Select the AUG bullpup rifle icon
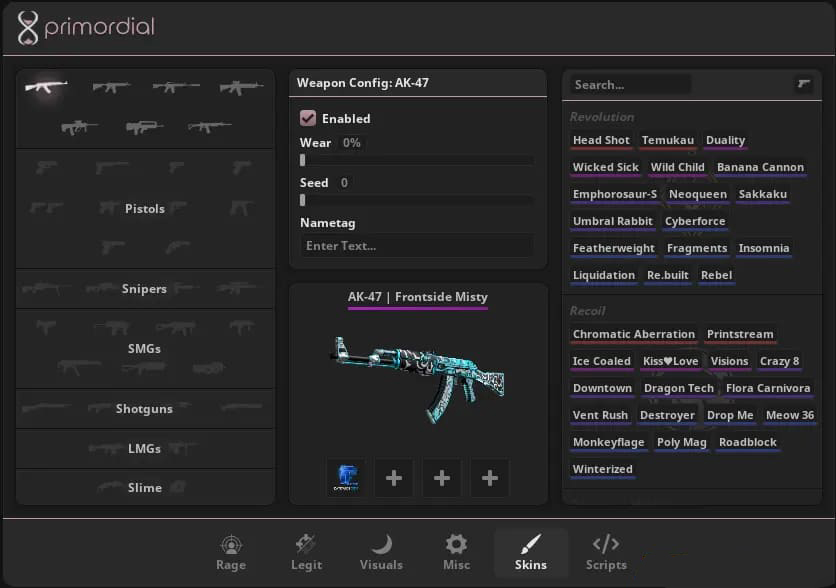 click(79, 127)
